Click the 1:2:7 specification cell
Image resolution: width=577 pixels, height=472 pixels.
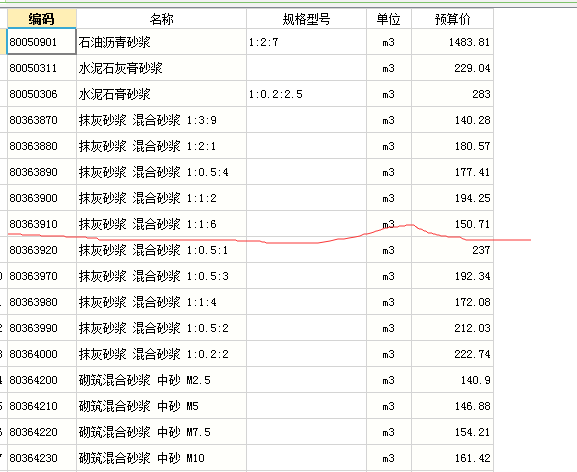tap(306, 42)
